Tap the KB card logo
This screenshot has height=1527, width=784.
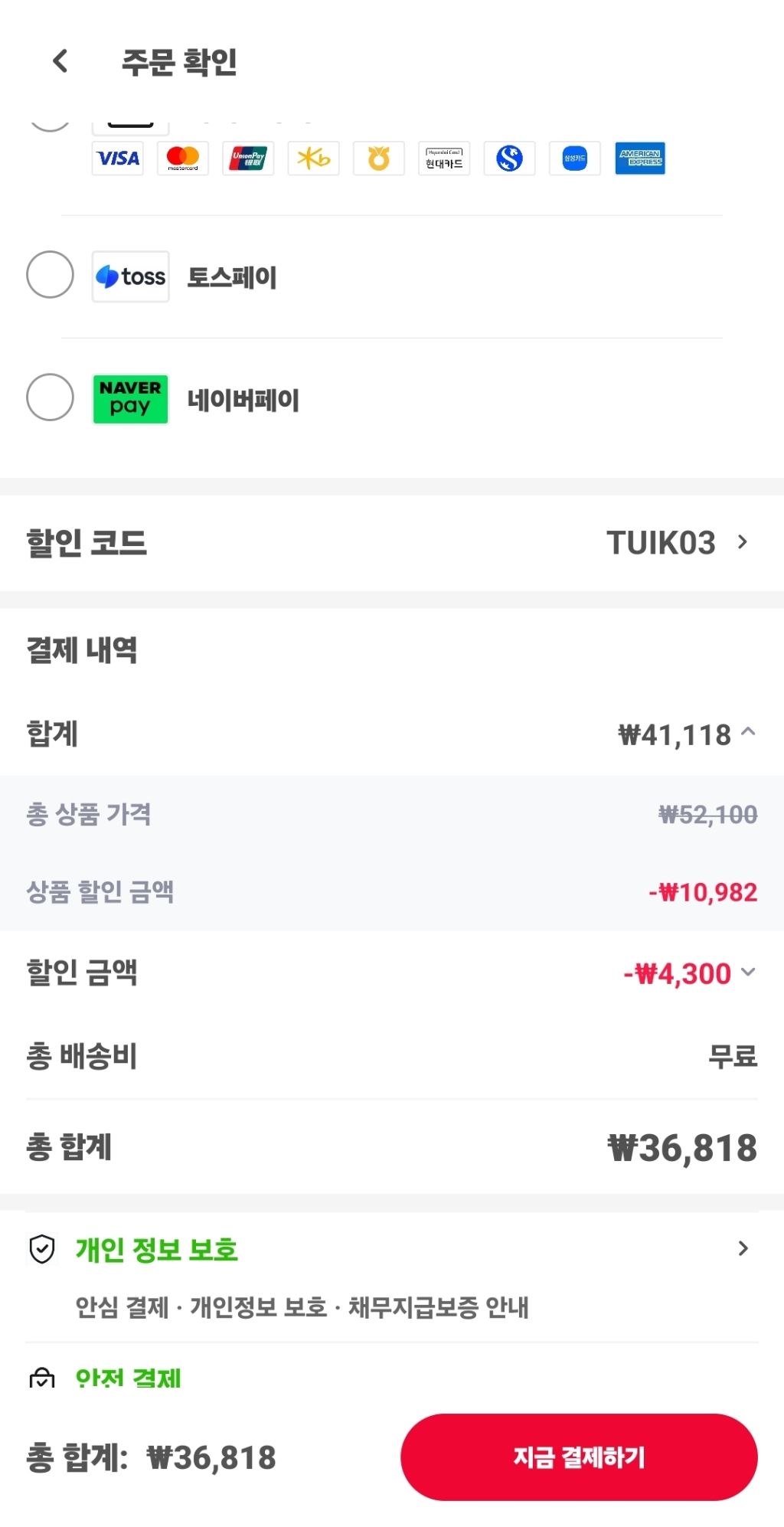click(314, 159)
